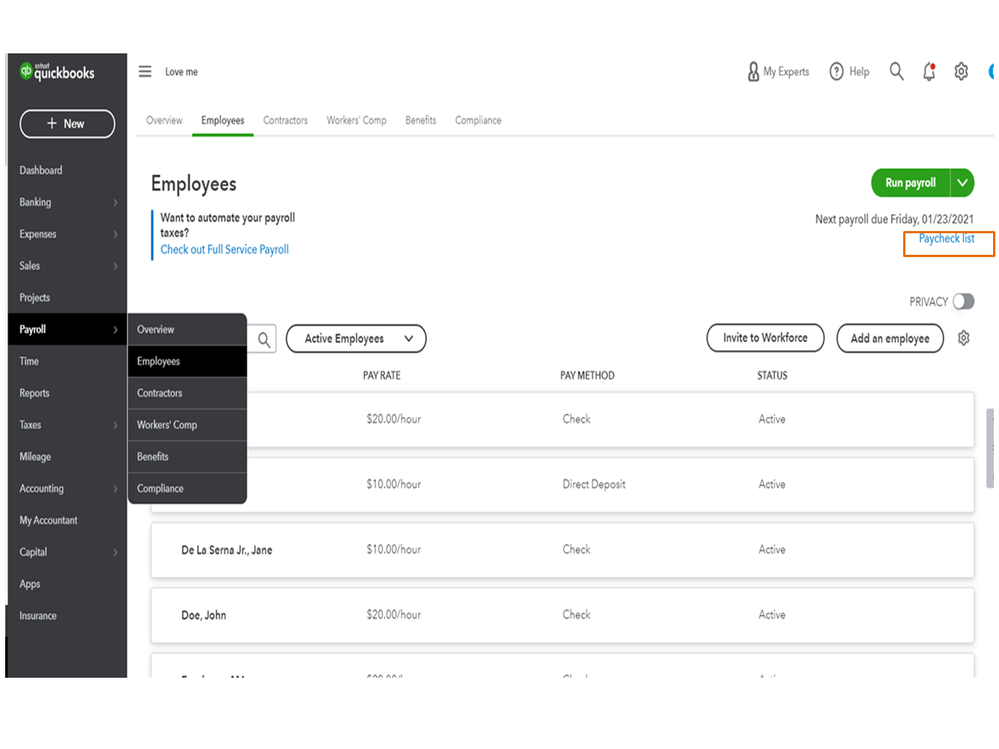Switch to the Contractors tab

[285, 120]
